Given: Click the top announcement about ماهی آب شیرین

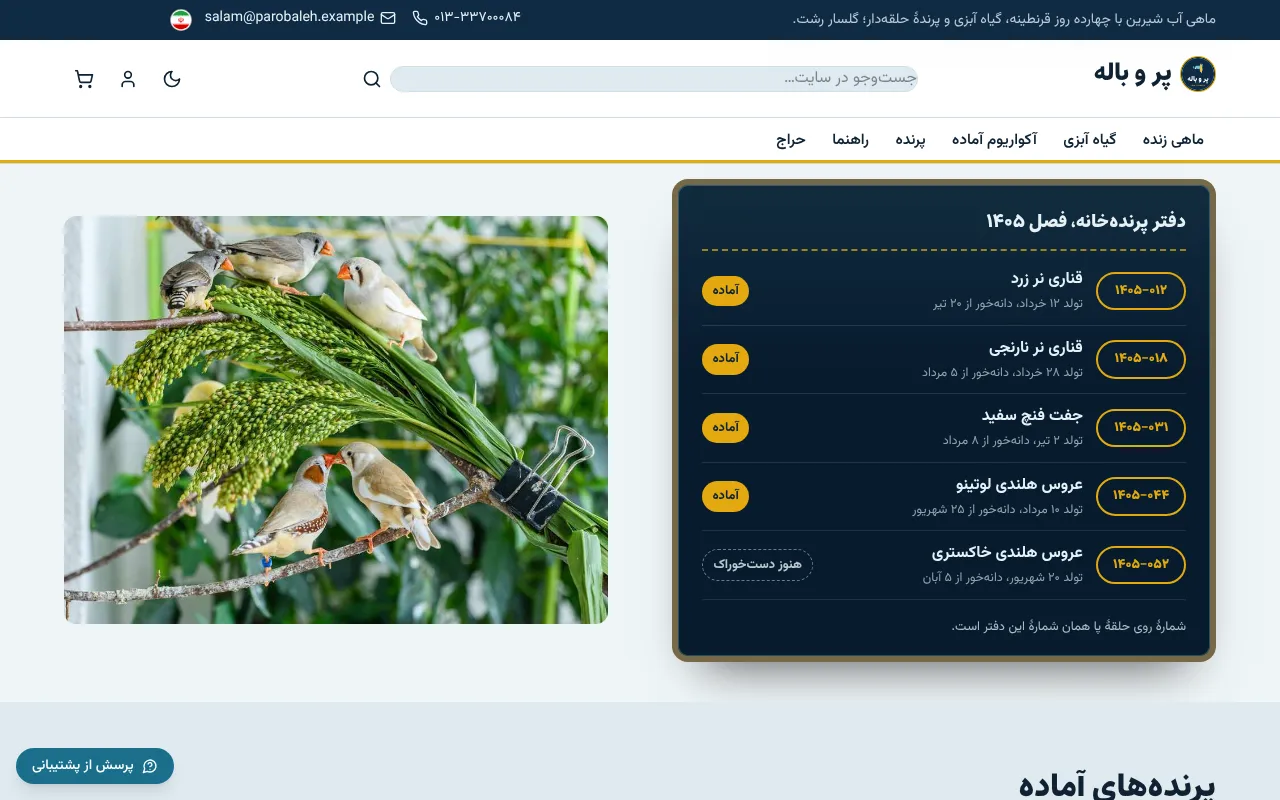Looking at the screenshot, I should pos(1004,19).
